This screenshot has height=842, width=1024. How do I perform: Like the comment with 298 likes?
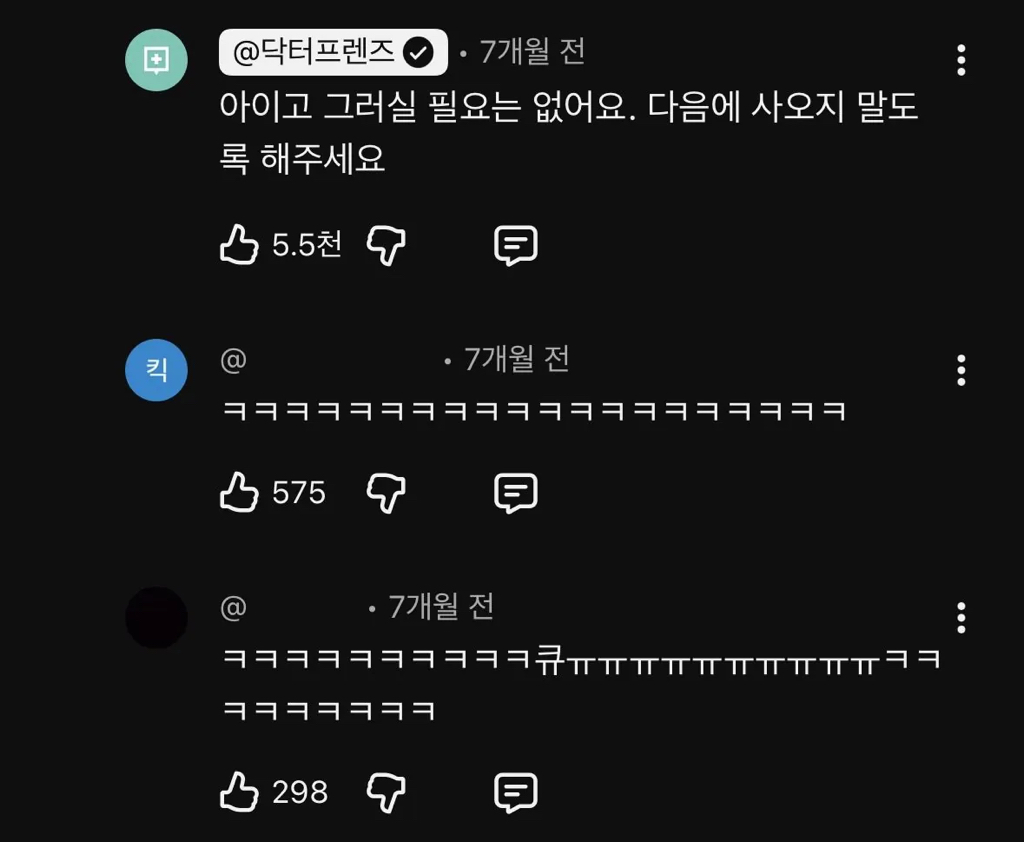[240, 793]
